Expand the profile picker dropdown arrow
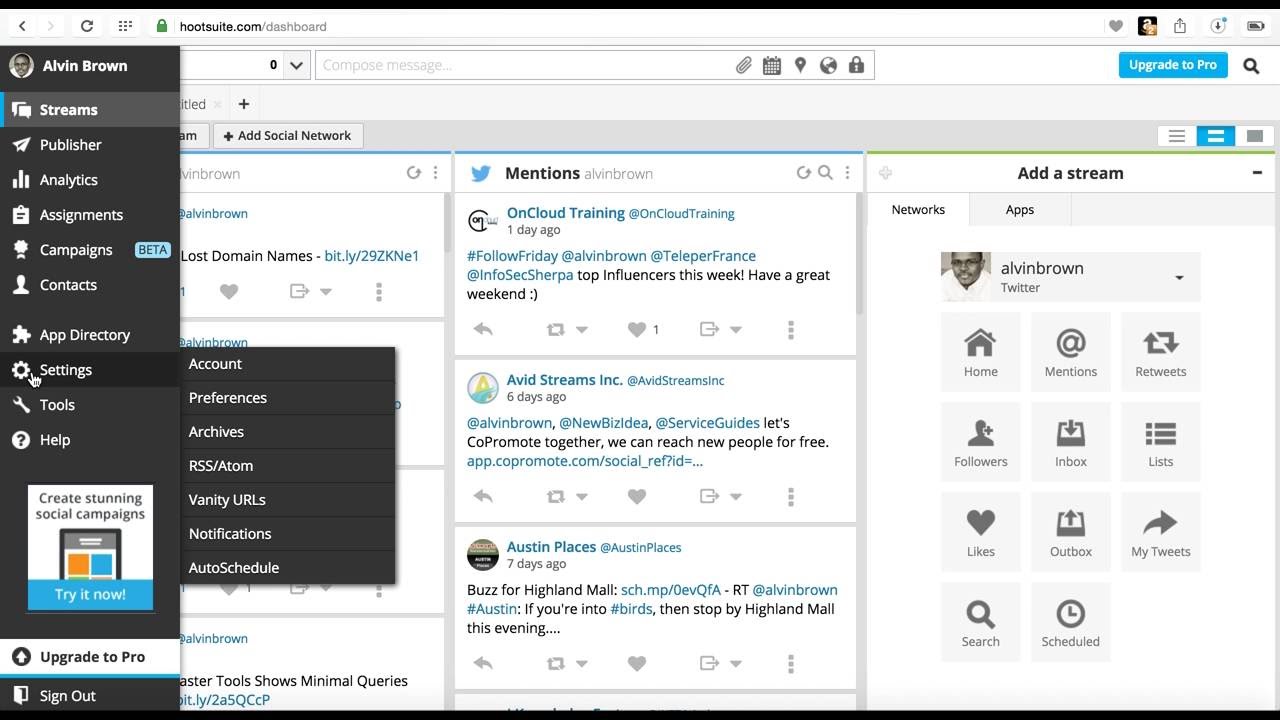 (296, 65)
